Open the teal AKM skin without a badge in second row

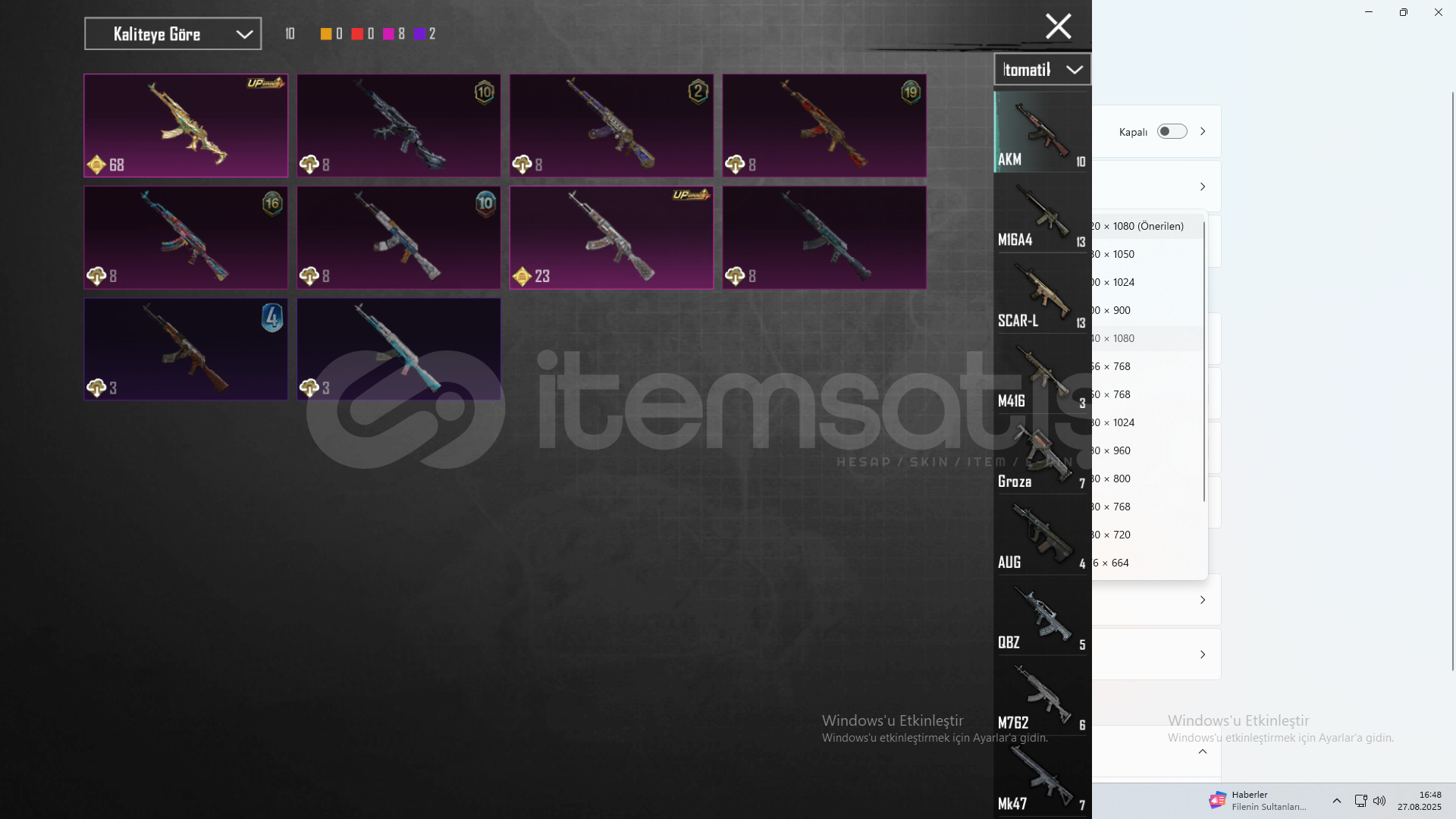(824, 237)
